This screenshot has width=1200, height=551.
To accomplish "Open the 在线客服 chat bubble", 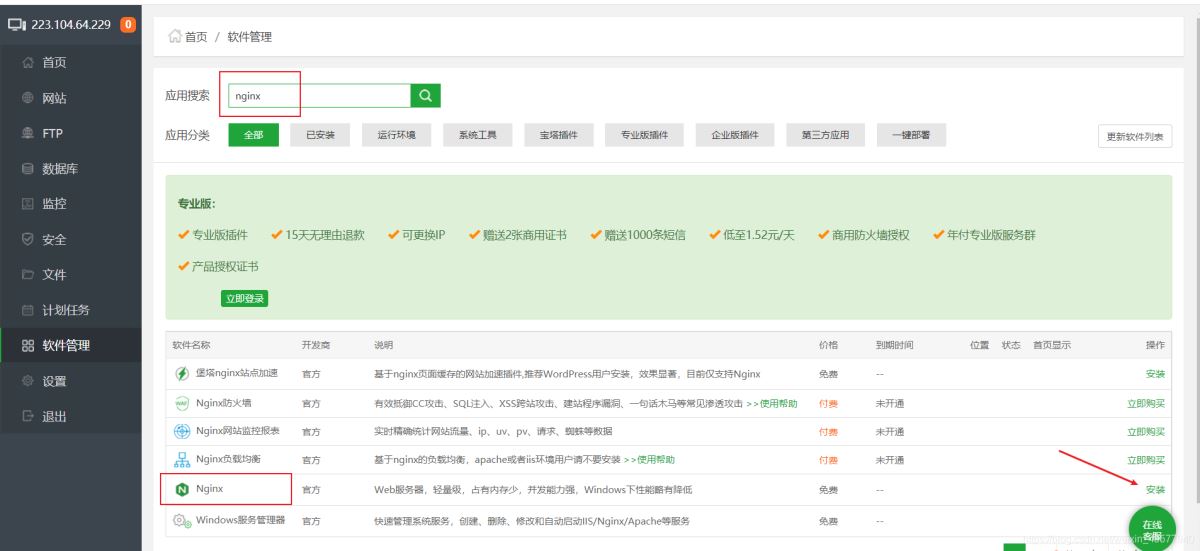I will pos(1152,530).
